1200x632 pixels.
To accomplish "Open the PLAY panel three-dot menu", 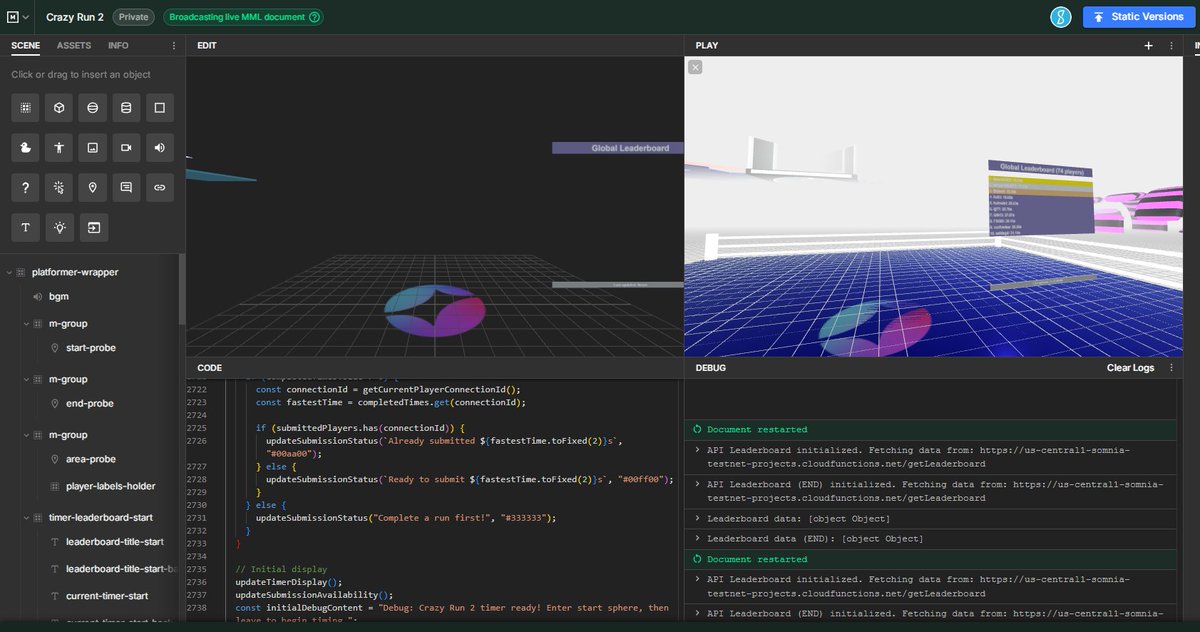I will point(1171,46).
